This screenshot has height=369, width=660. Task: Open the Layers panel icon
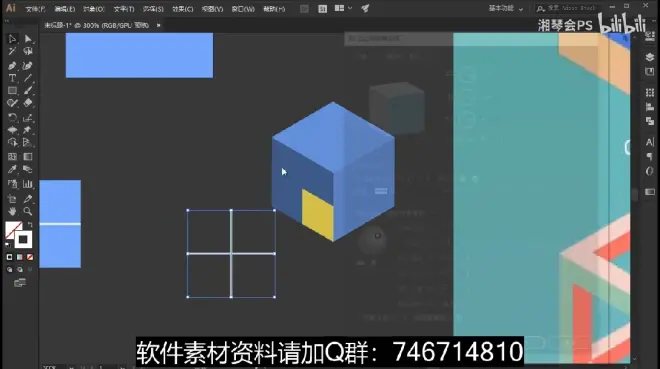coord(649,57)
